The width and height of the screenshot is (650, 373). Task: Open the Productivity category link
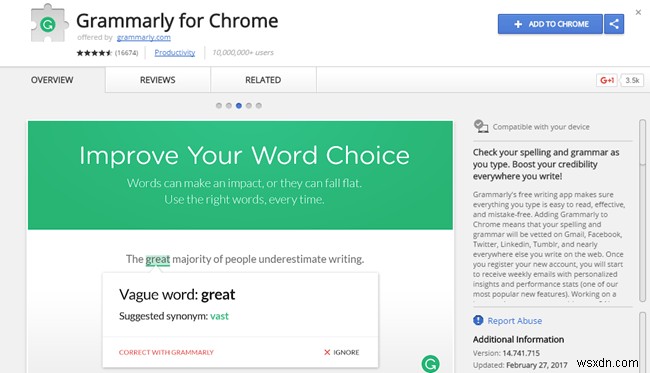click(175, 53)
